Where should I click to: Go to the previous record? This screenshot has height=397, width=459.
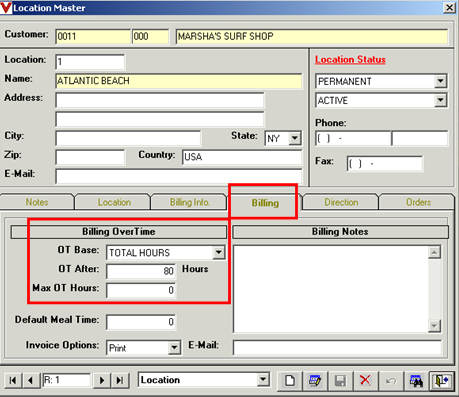(x=31, y=380)
